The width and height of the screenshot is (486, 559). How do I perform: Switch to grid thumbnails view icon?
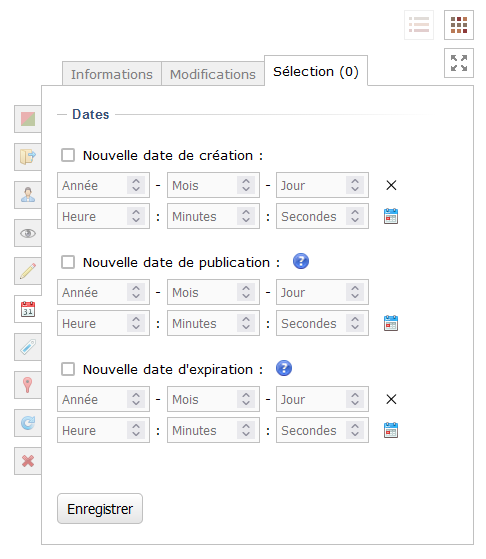coord(459,25)
